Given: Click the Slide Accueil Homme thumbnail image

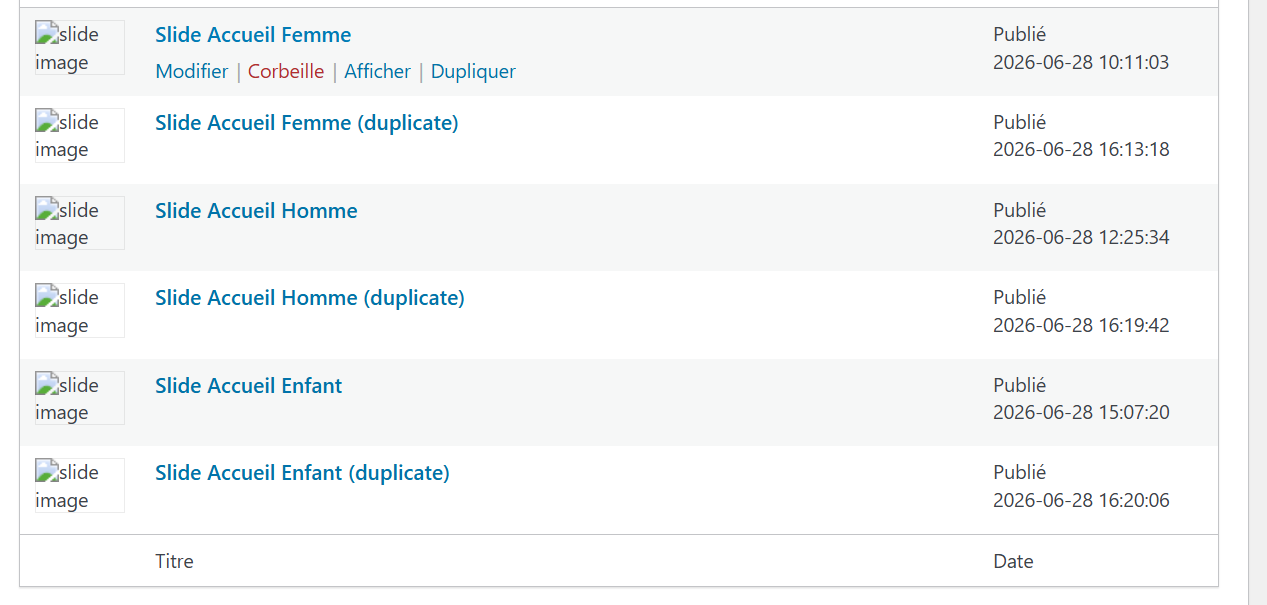Looking at the screenshot, I should (x=80, y=223).
